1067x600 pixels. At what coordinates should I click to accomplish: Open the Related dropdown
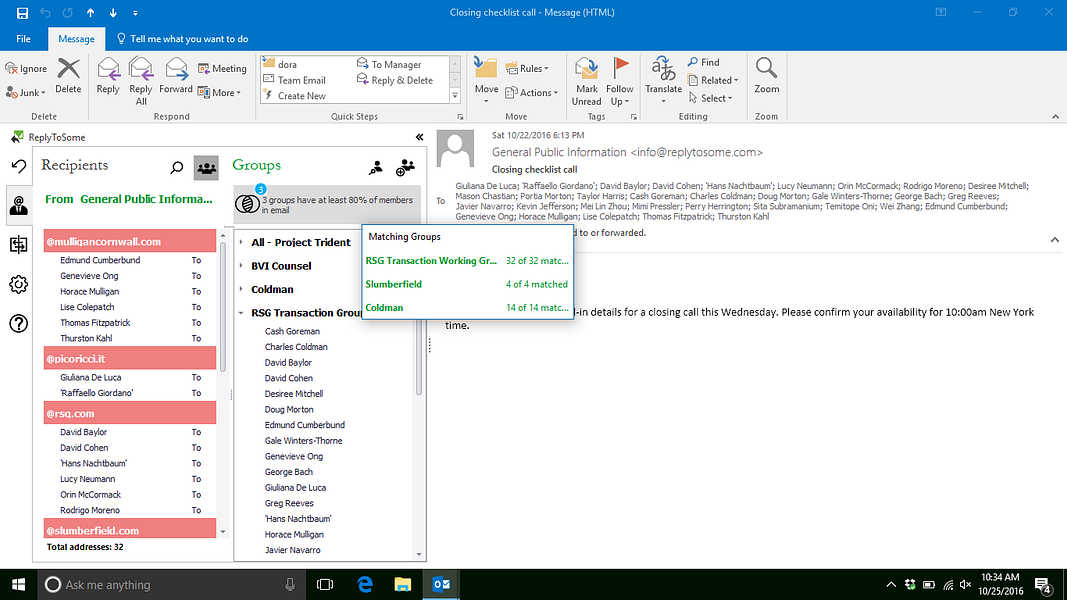[x=712, y=80]
